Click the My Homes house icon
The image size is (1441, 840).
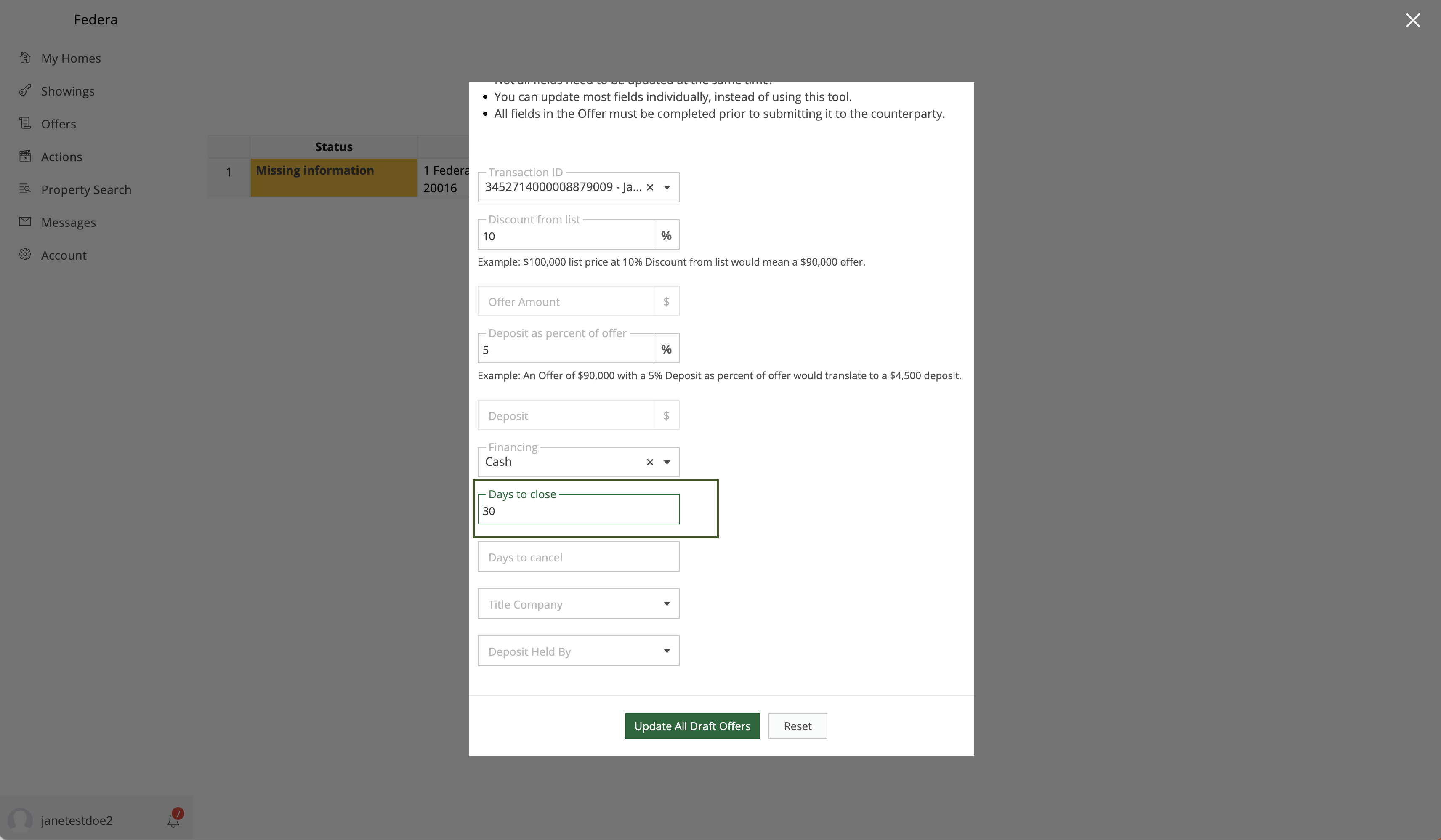pyautogui.click(x=25, y=58)
